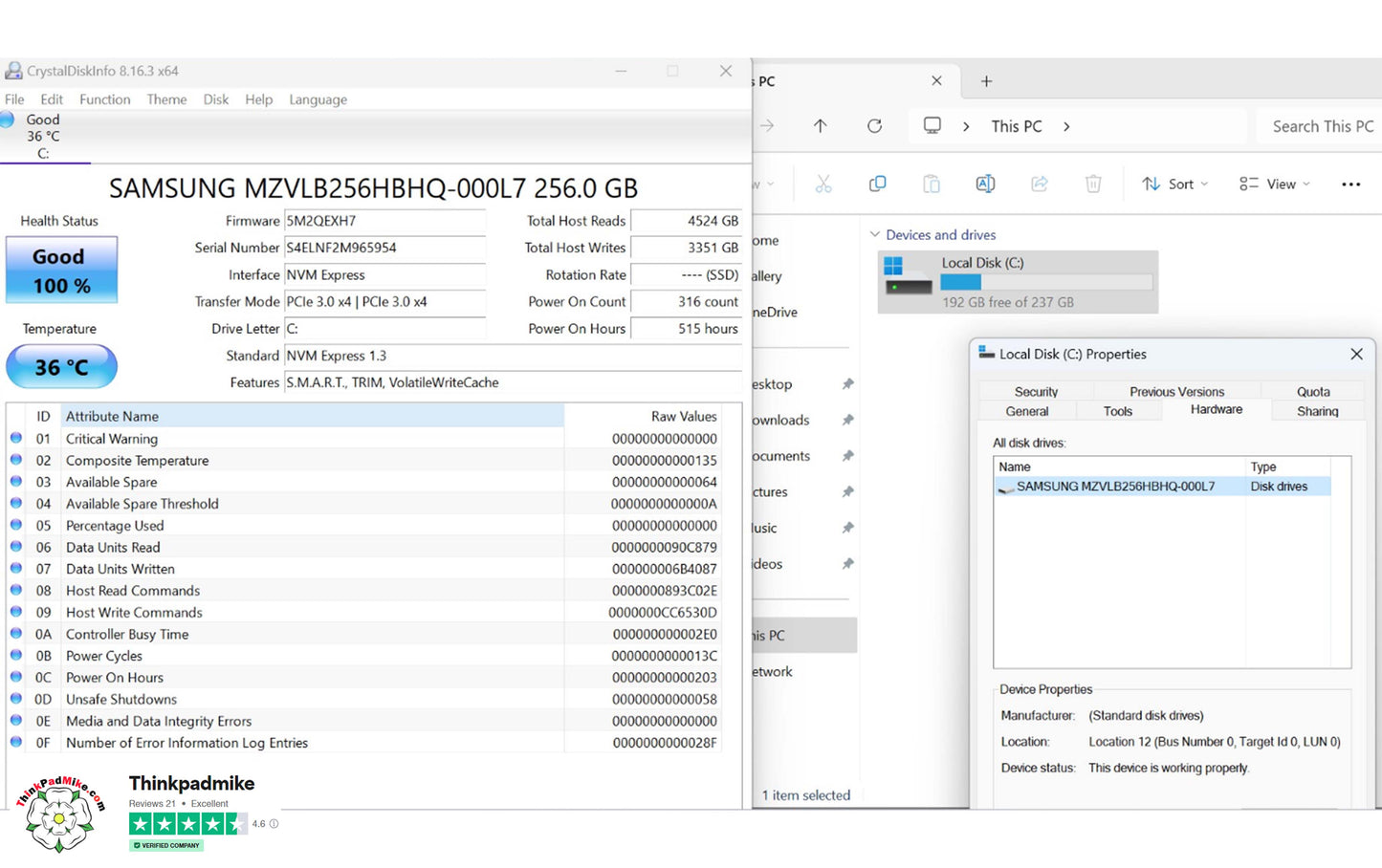This screenshot has height=868, width=1382.
Task: Open Theme menu in CrystalDiskInfo
Action: click(166, 99)
